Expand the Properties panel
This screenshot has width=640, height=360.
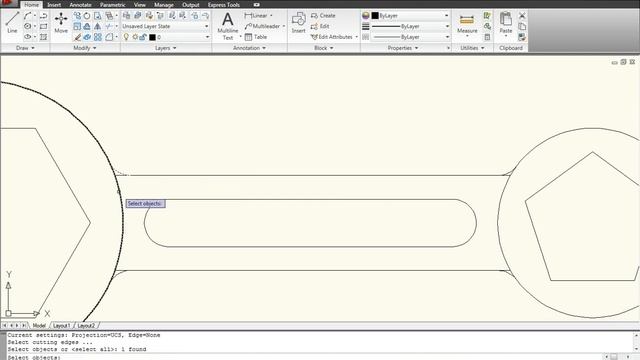tap(403, 48)
